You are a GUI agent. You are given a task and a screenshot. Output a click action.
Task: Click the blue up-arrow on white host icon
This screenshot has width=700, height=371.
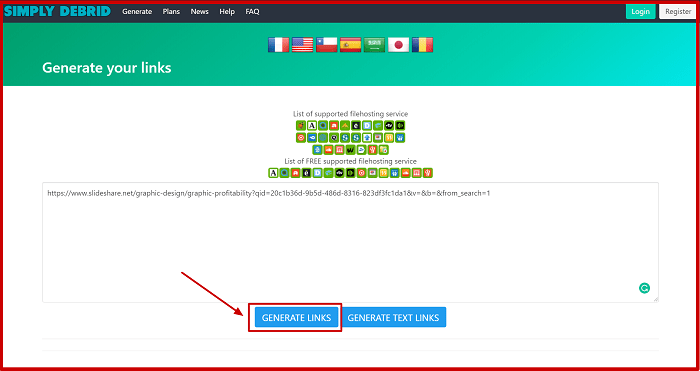pos(367,138)
